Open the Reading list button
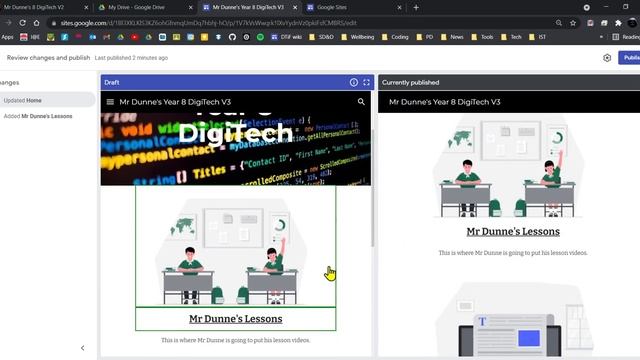Viewport: 640px width, 360px height. click(626, 37)
